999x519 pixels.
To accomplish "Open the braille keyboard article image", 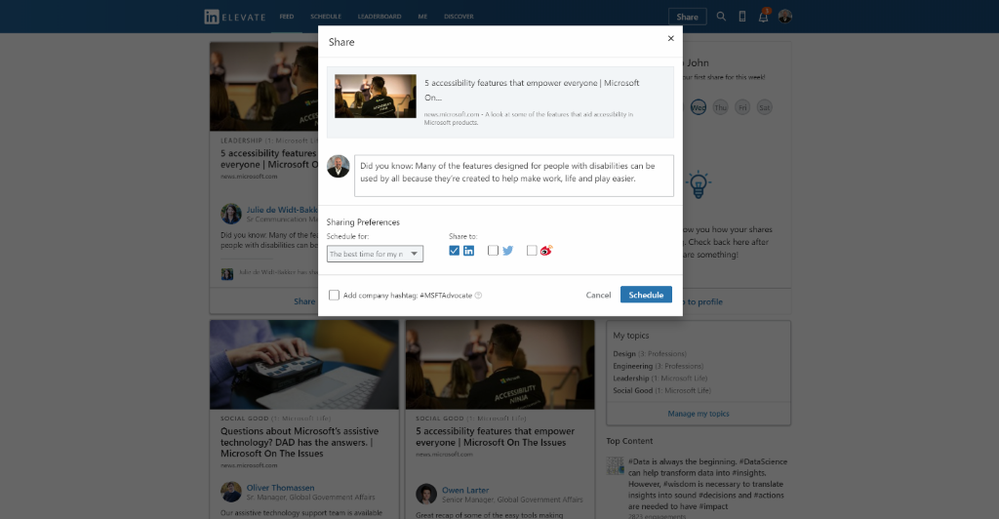I will coord(305,364).
